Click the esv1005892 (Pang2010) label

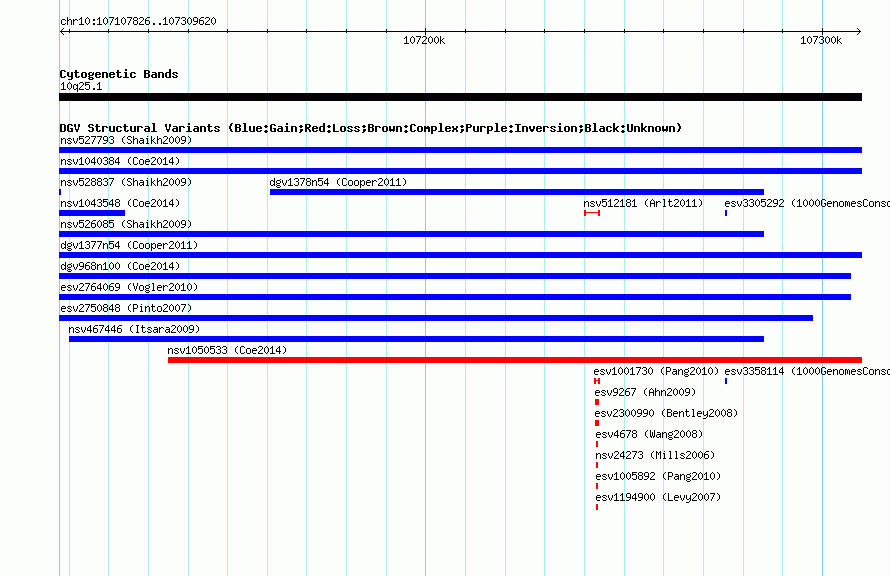point(658,476)
